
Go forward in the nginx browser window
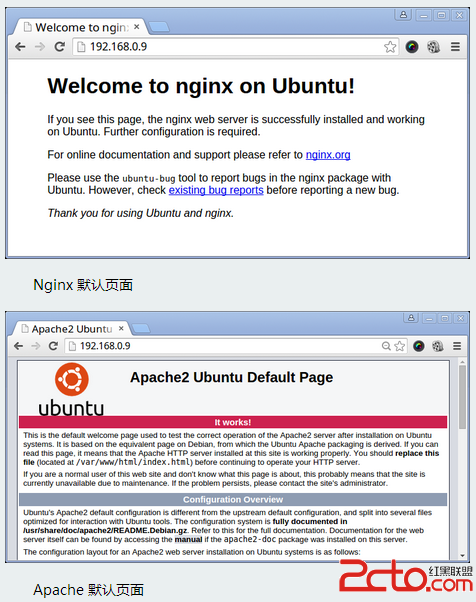(x=40, y=47)
